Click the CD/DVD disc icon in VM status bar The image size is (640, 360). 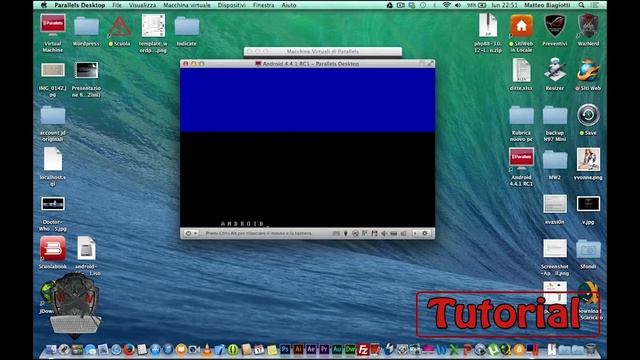point(355,233)
